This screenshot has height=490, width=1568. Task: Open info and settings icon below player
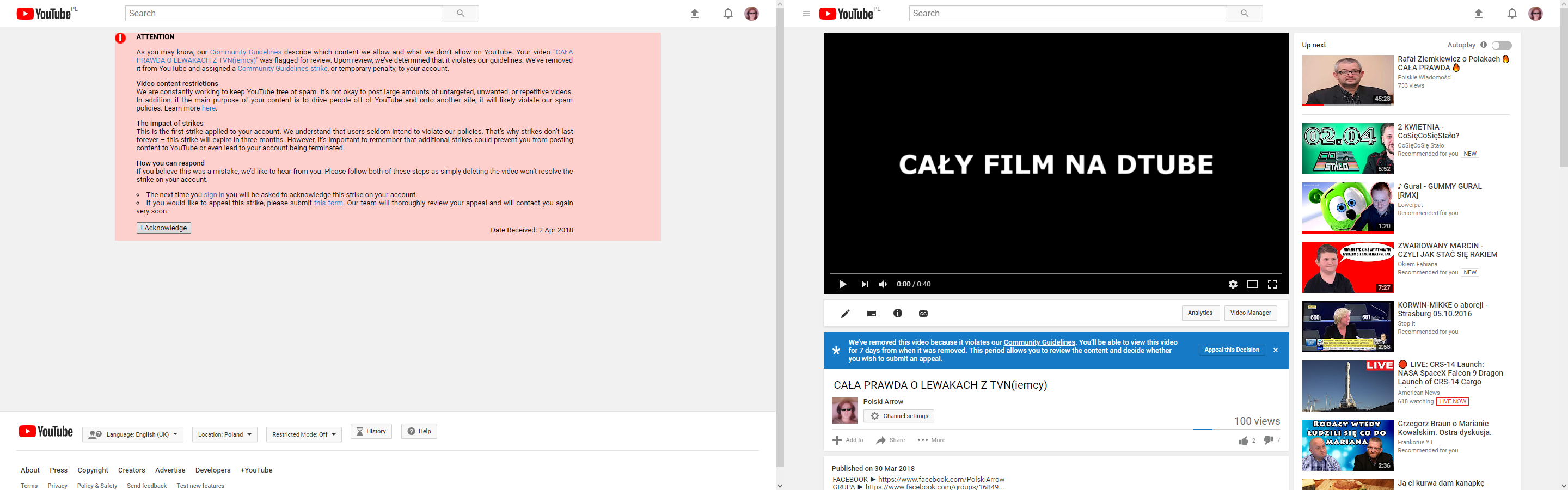tap(898, 313)
